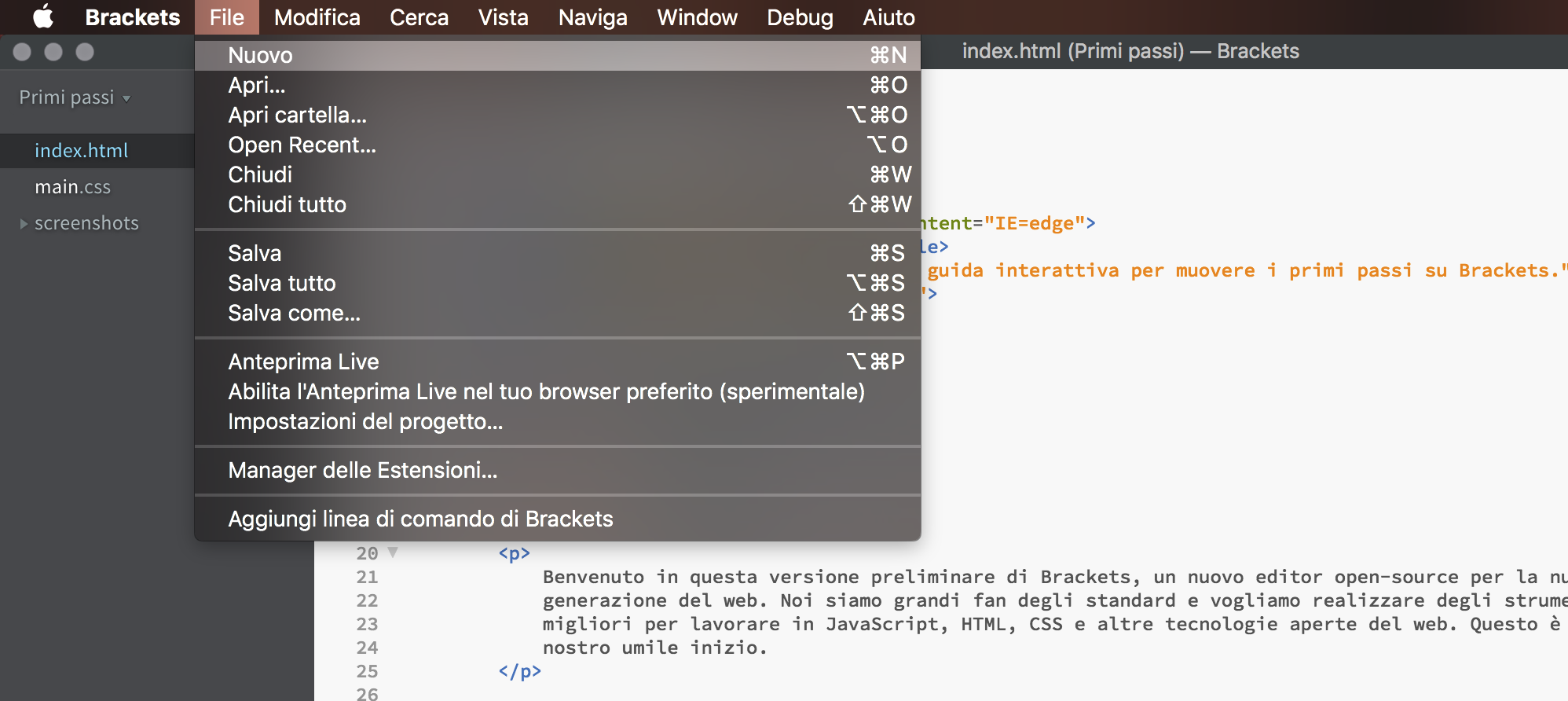Open the Debug menu in menu bar
Screen dimensions: 1568x701
tap(799, 17)
